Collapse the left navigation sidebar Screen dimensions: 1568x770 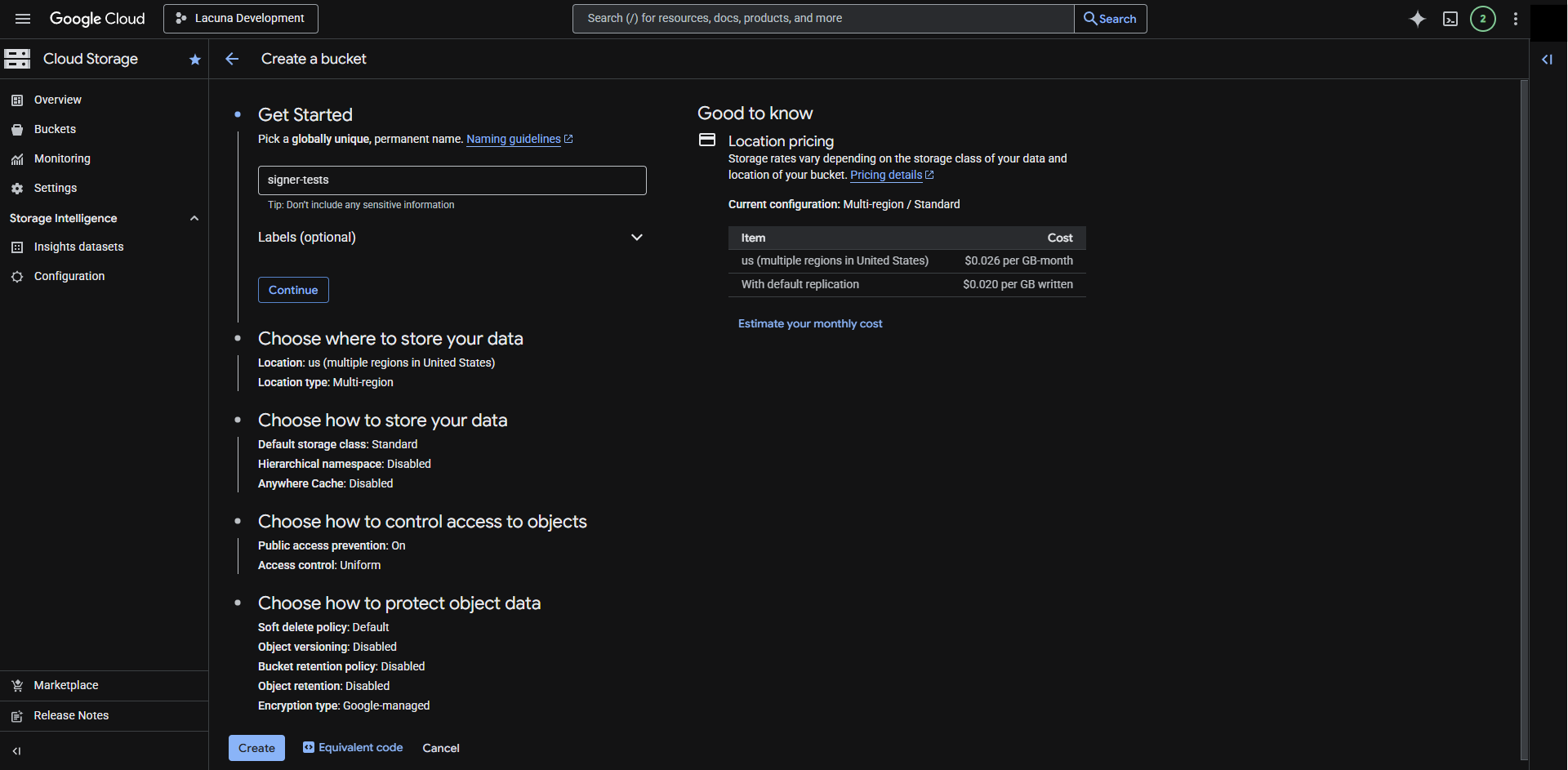tap(16, 751)
